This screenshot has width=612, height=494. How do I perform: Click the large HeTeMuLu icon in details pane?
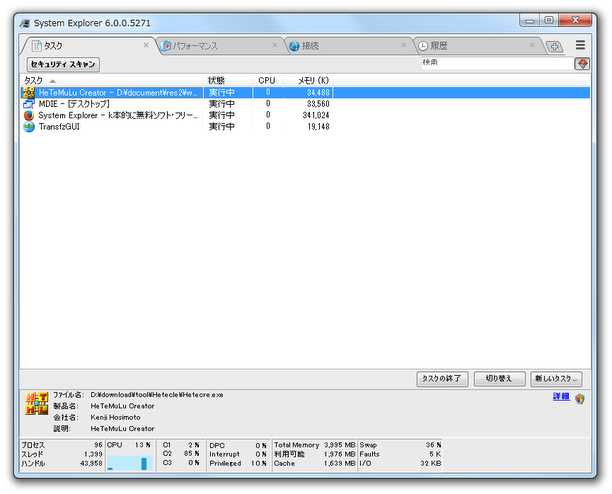click(37, 403)
